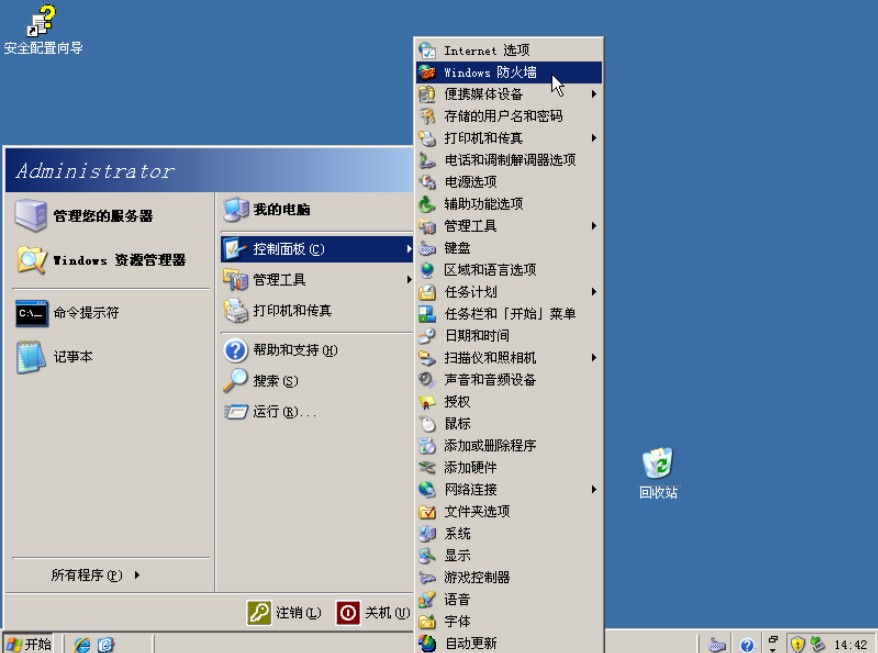The height and width of the screenshot is (653, 878).
Task: Launch Internet Explorer from quick launch bar
Action: 82,645
